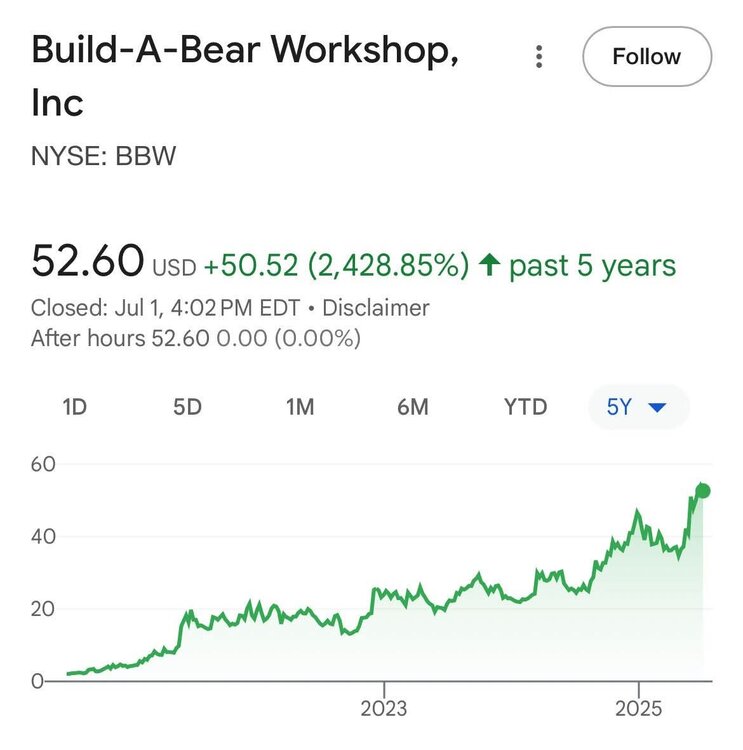Click the NYSE: BBW ticker label
The width and height of the screenshot is (743, 750).
[104, 157]
